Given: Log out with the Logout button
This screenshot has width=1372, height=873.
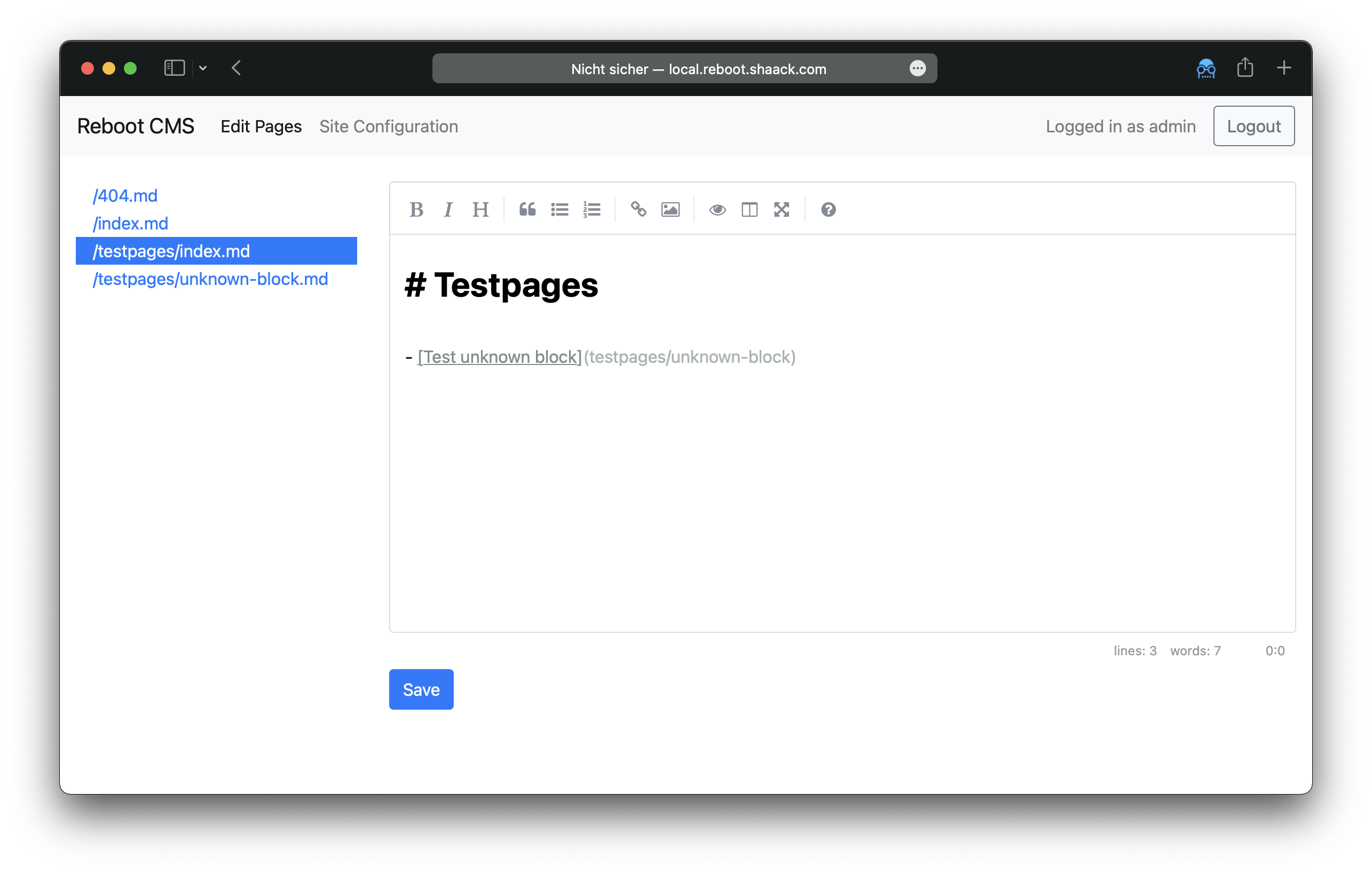Looking at the screenshot, I should [1253, 126].
